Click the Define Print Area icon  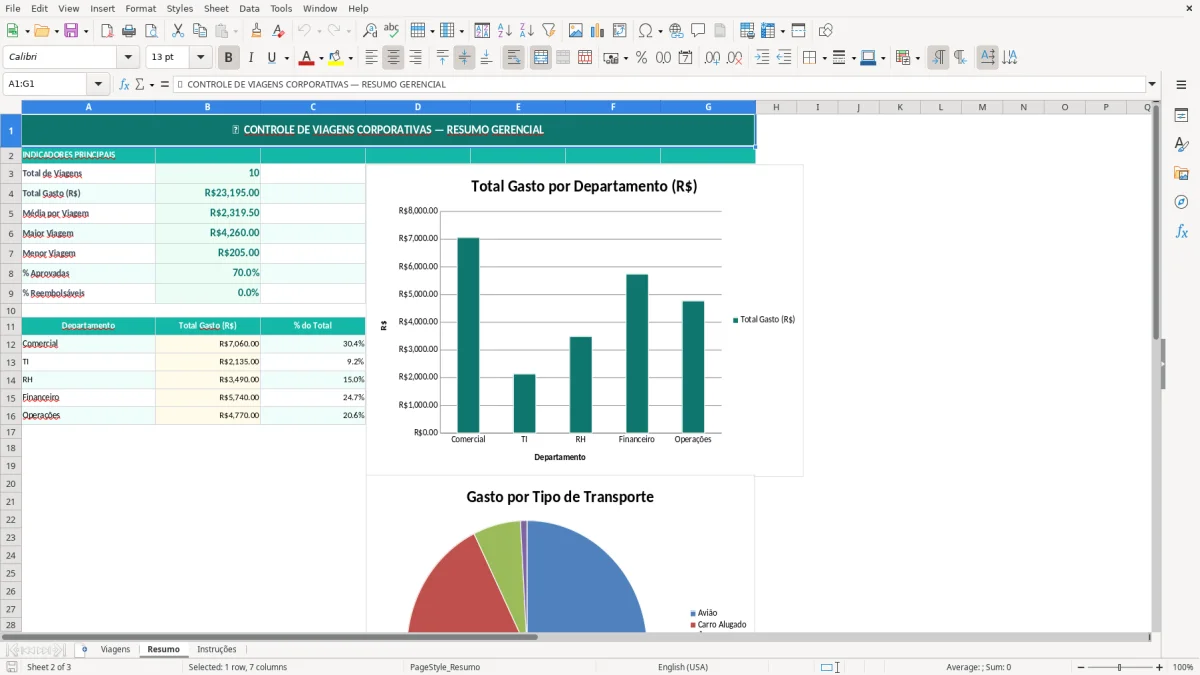tap(747, 31)
